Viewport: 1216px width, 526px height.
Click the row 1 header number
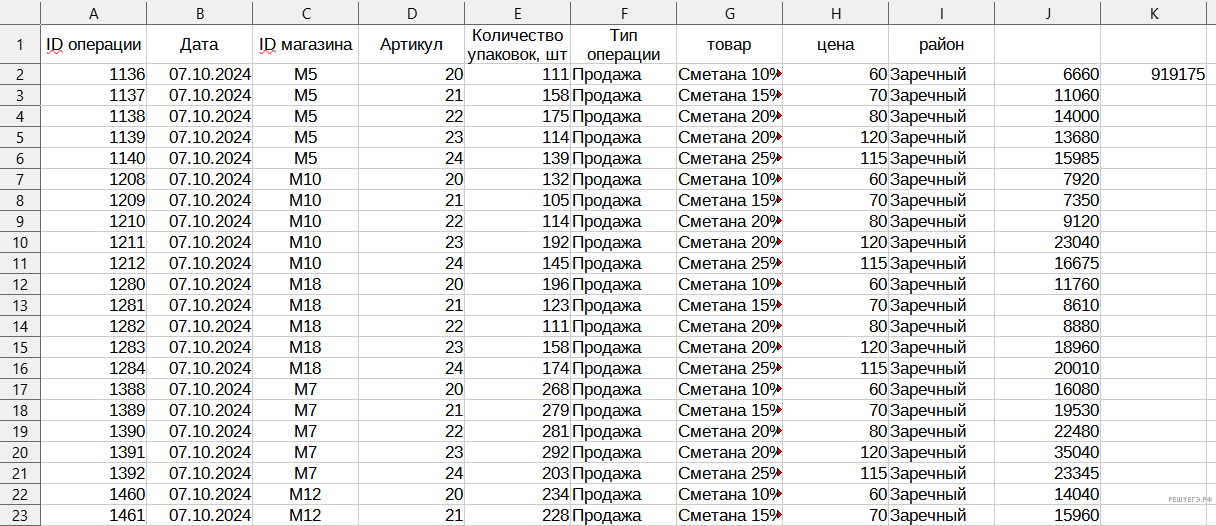point(20,45)
